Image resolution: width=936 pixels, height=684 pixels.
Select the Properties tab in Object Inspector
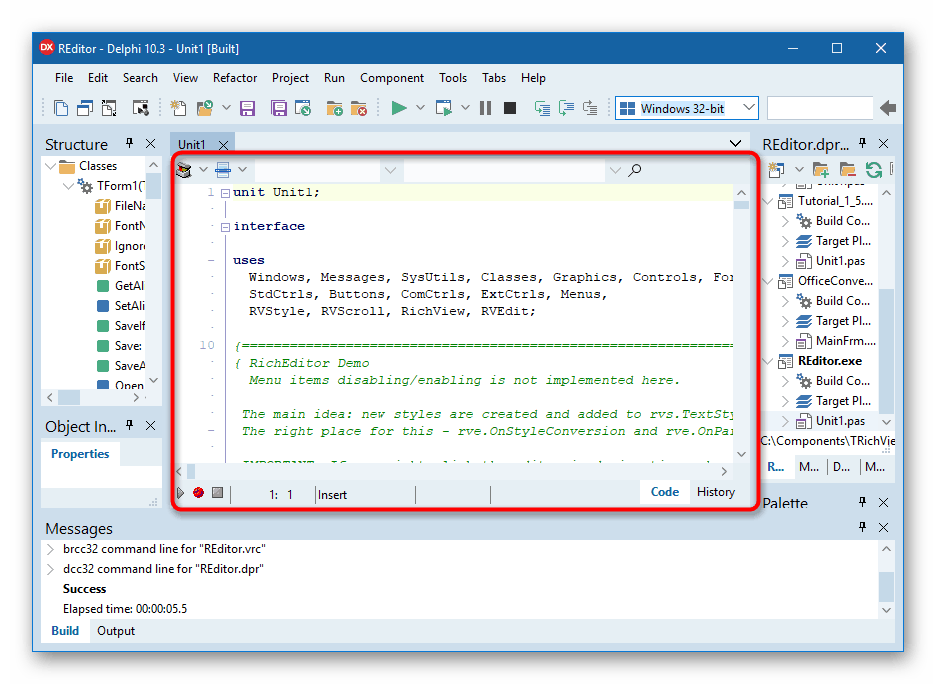click(x=80, y=454)
